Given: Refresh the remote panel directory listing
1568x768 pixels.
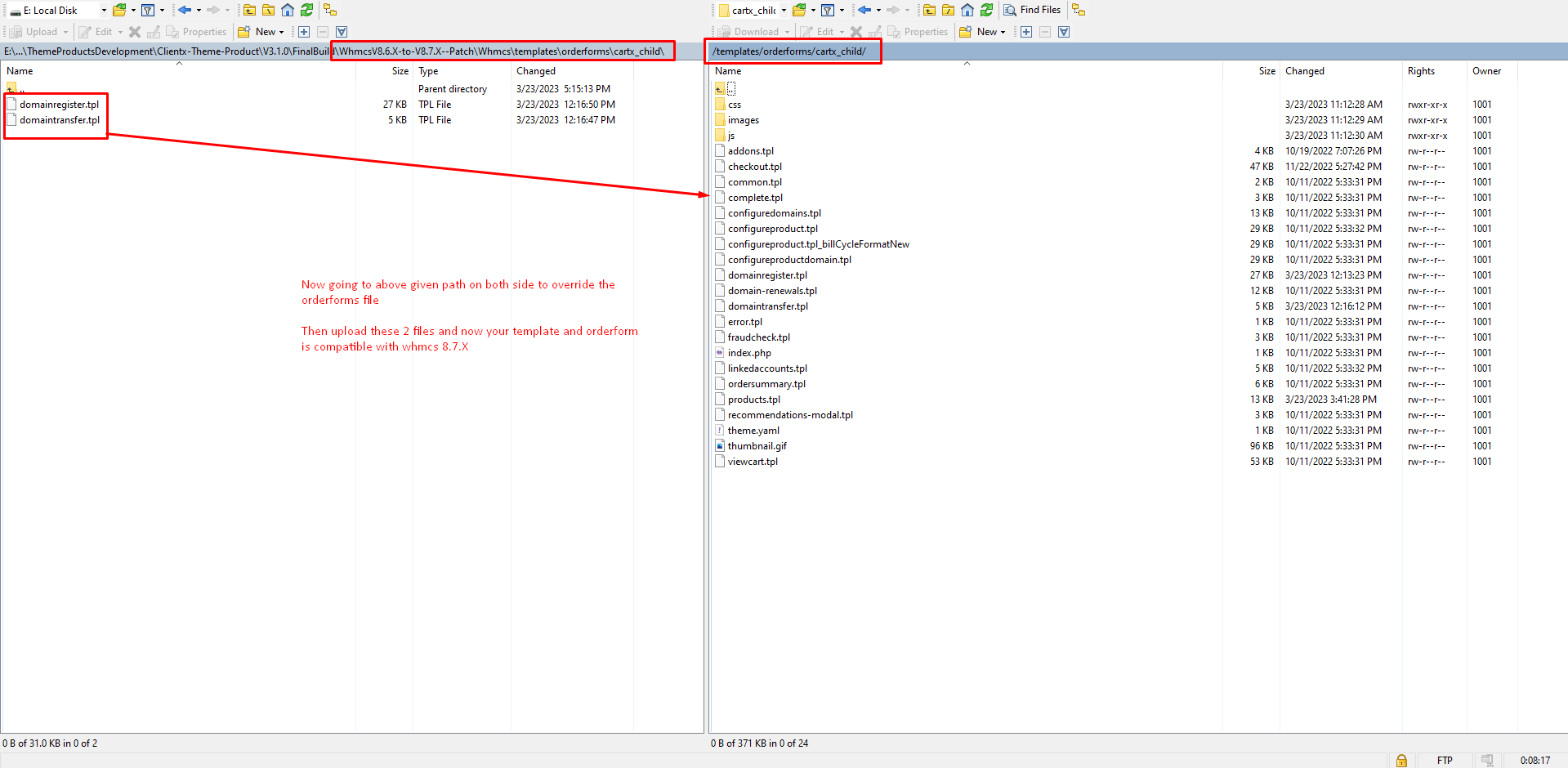Looking at the screenshot, I should (986, 10).
